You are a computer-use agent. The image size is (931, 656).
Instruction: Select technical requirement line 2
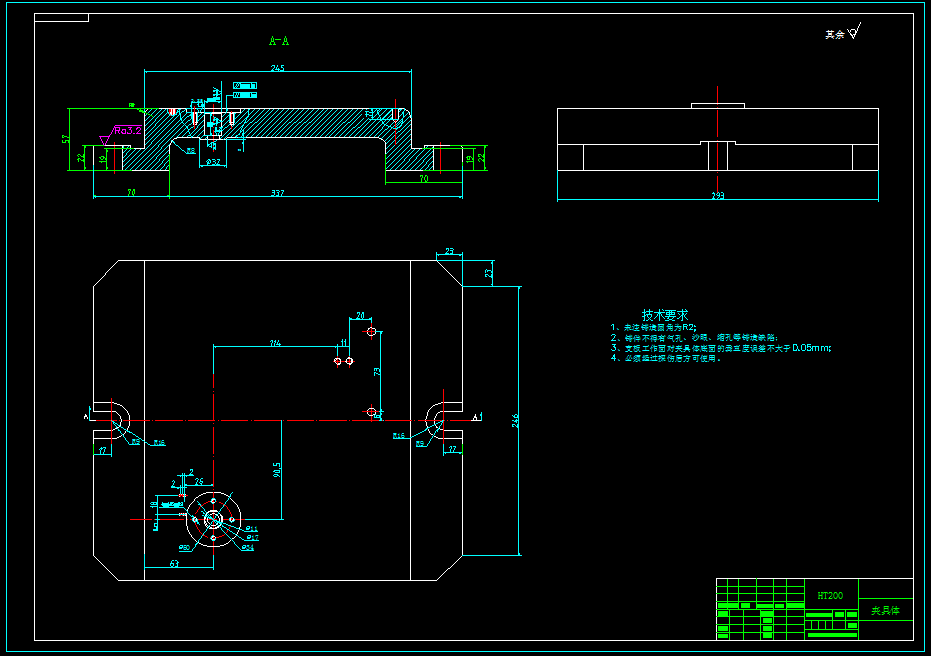694,337
